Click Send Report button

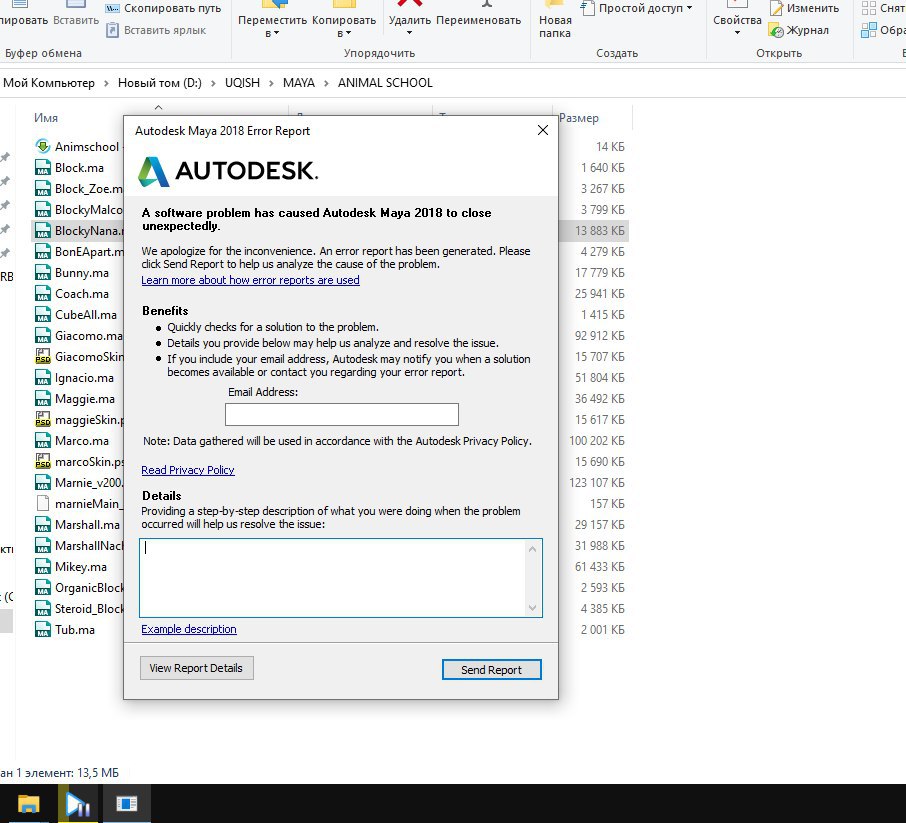(491, 669)
